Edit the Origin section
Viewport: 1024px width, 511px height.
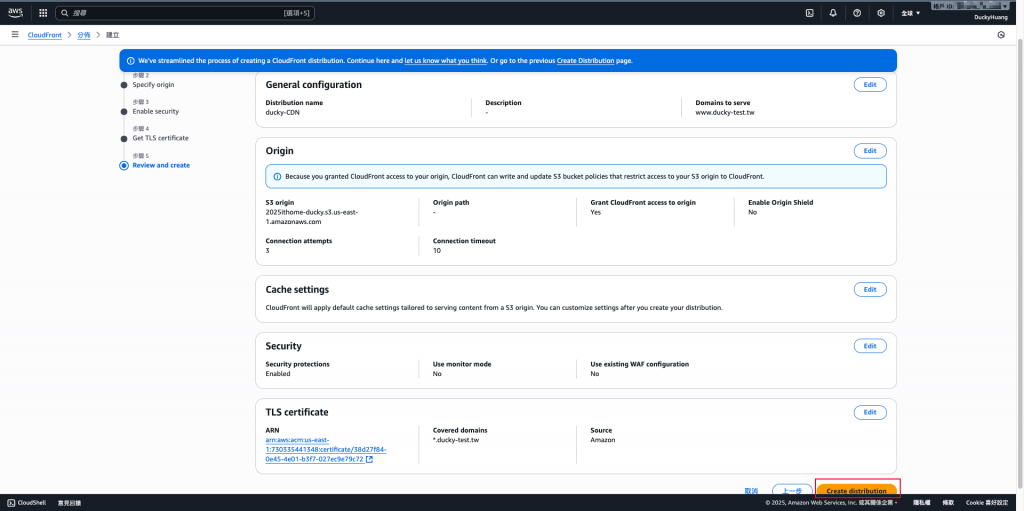pyautogui.click(x=870, y=151)
